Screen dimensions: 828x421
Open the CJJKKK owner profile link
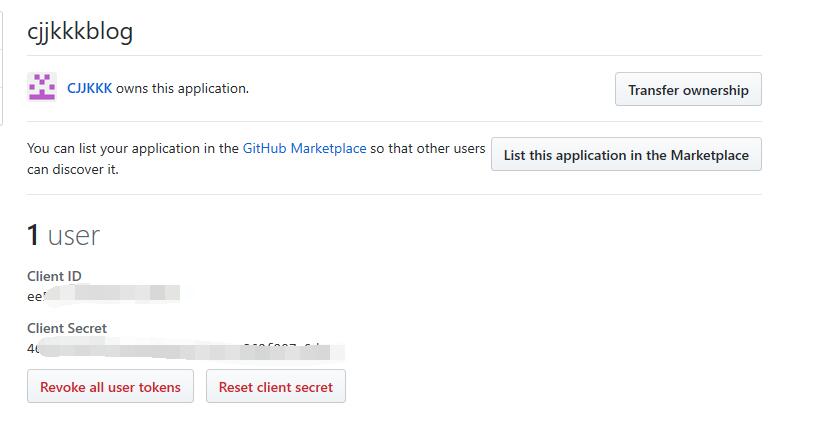pos(89,88)
